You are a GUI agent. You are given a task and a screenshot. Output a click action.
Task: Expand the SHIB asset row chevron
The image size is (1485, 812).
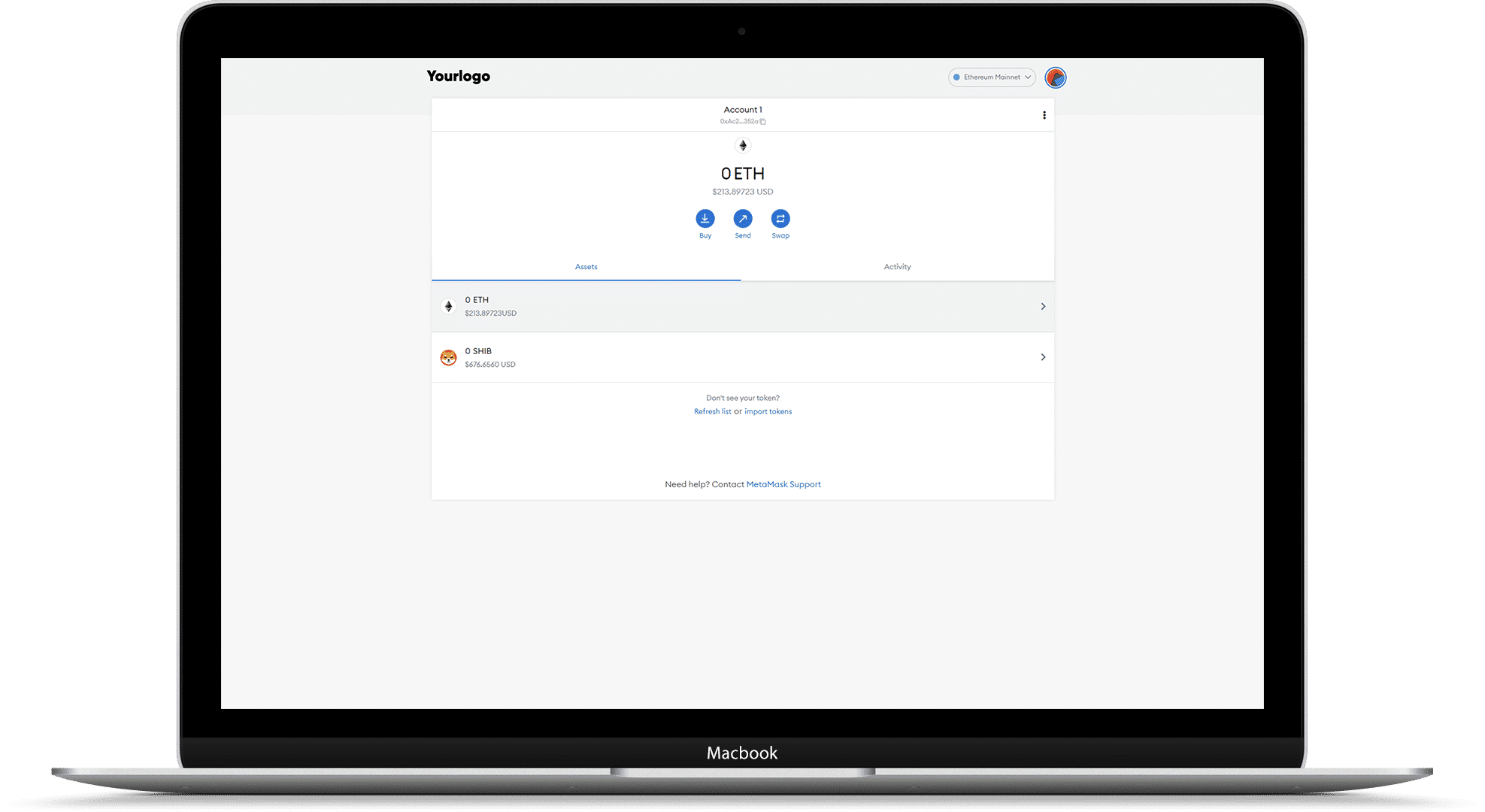pos(1042,357)
